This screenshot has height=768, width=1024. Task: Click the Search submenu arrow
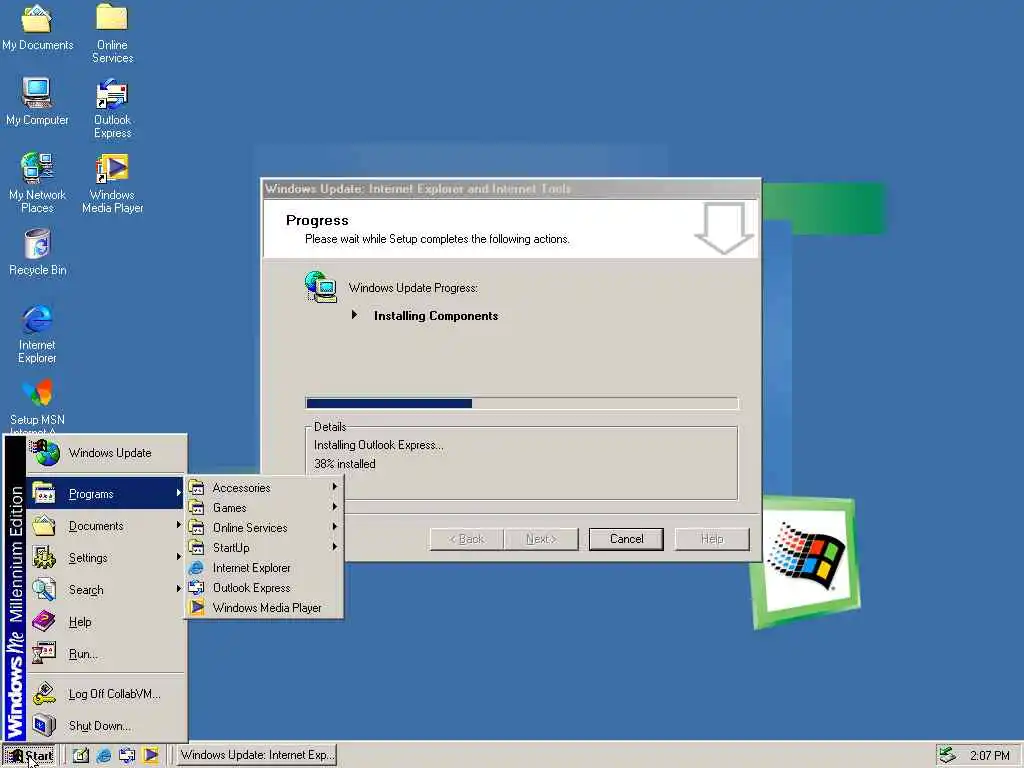178,588
